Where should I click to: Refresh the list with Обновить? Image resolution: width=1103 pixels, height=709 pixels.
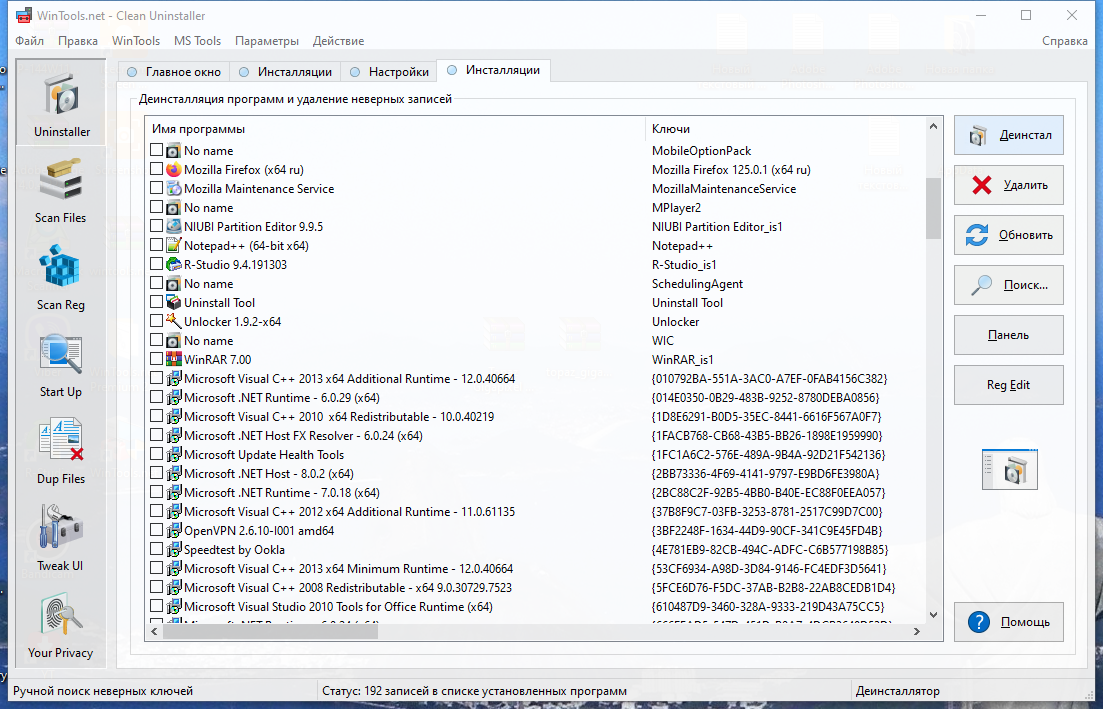[x=1009, y=235]
